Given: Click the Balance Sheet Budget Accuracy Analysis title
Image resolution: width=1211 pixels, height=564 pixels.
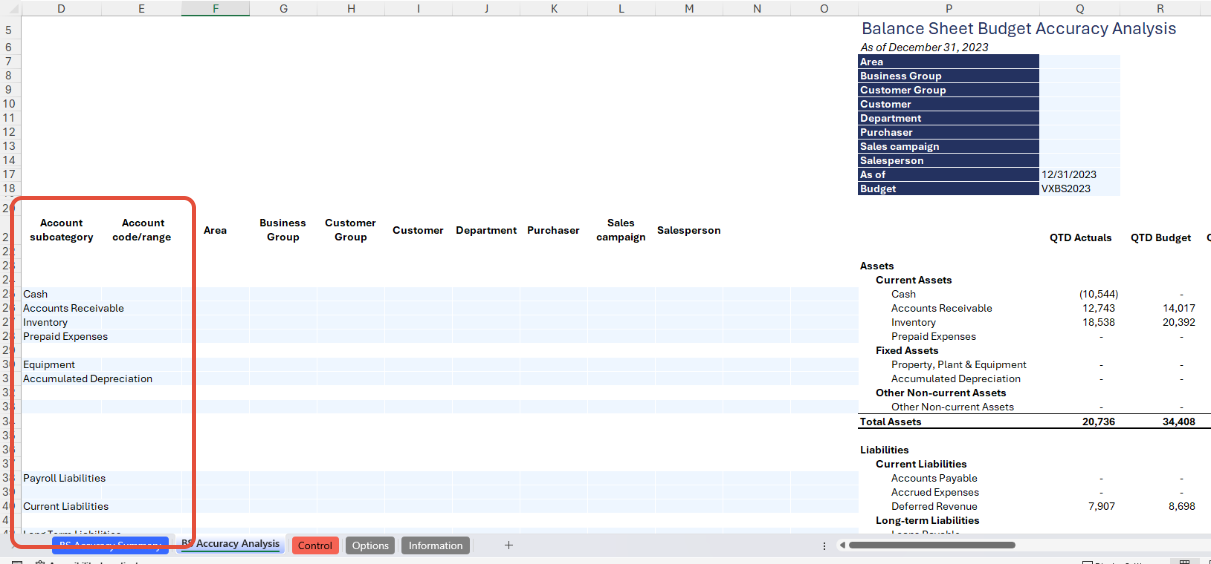Looking at the screenshot, I should (x=1018, y=29).
